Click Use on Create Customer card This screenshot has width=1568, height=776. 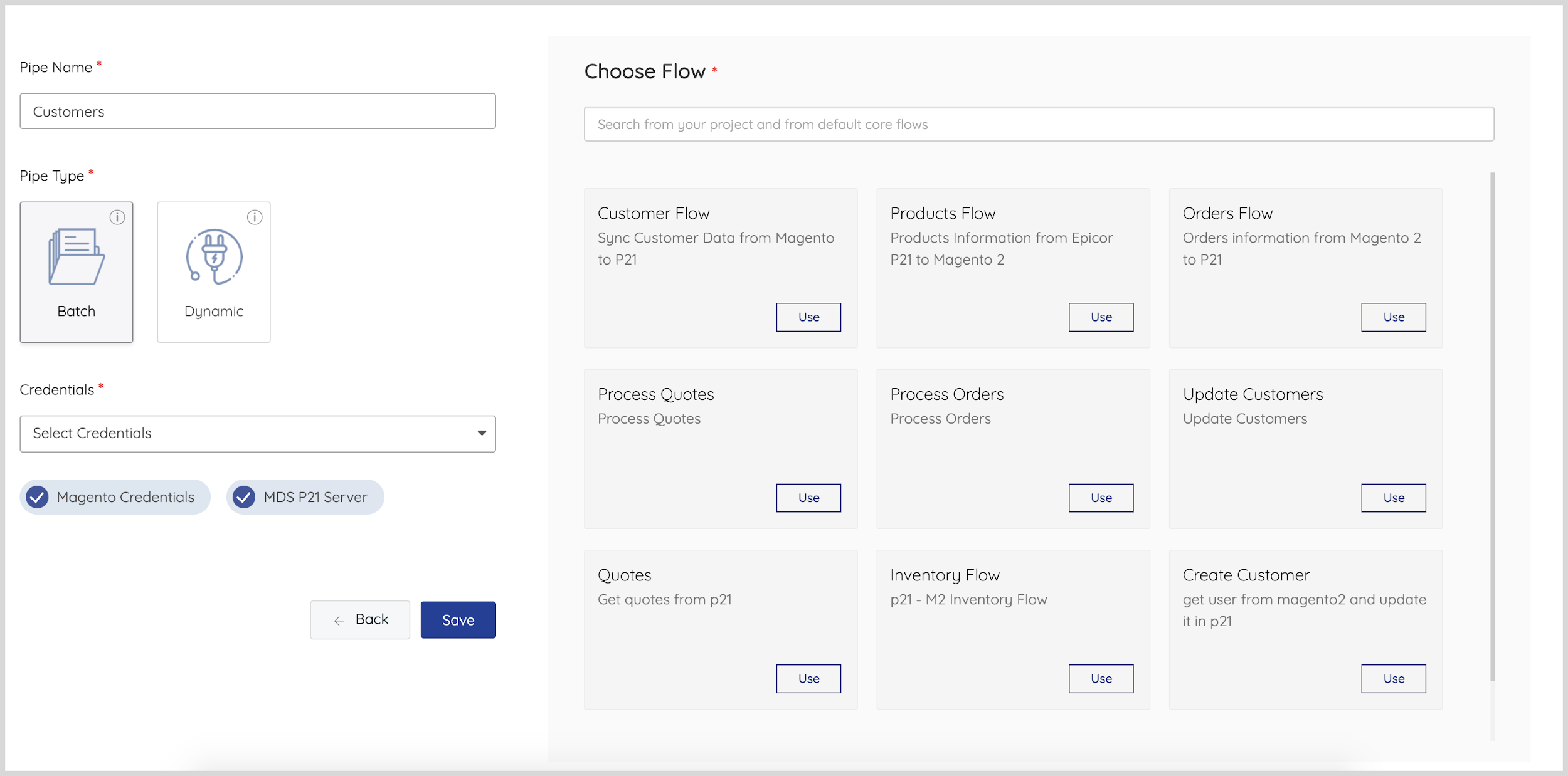coord(1393,679)
